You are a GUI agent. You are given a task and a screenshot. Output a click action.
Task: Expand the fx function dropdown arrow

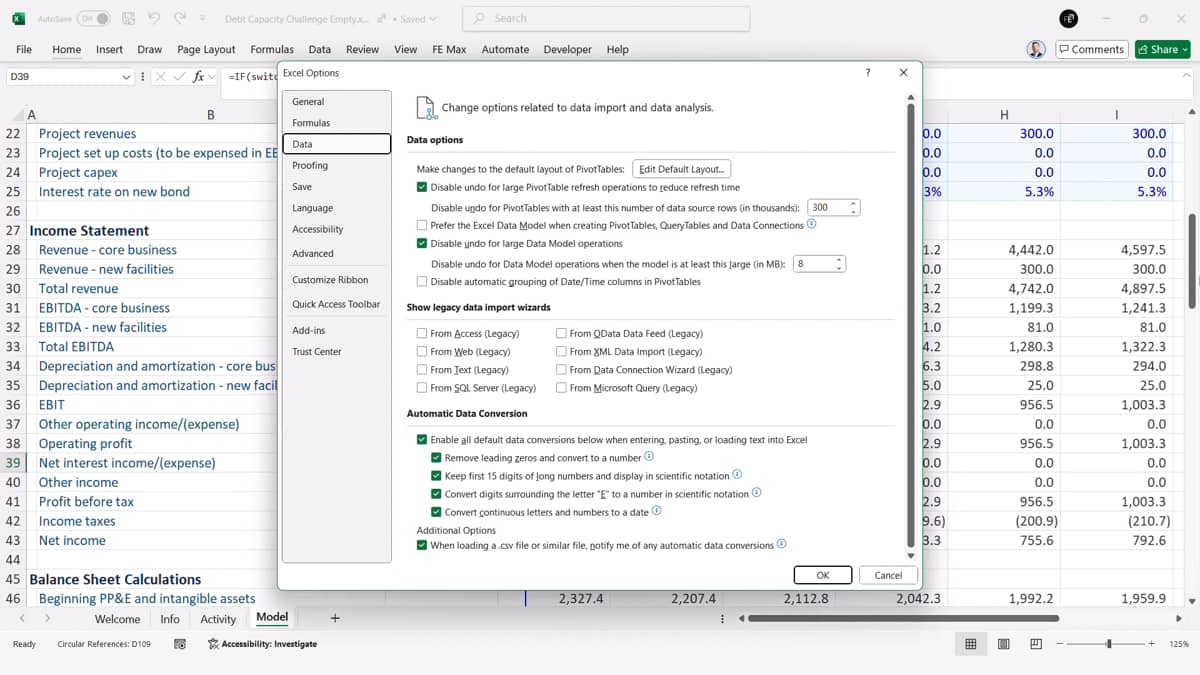point(212,76)
